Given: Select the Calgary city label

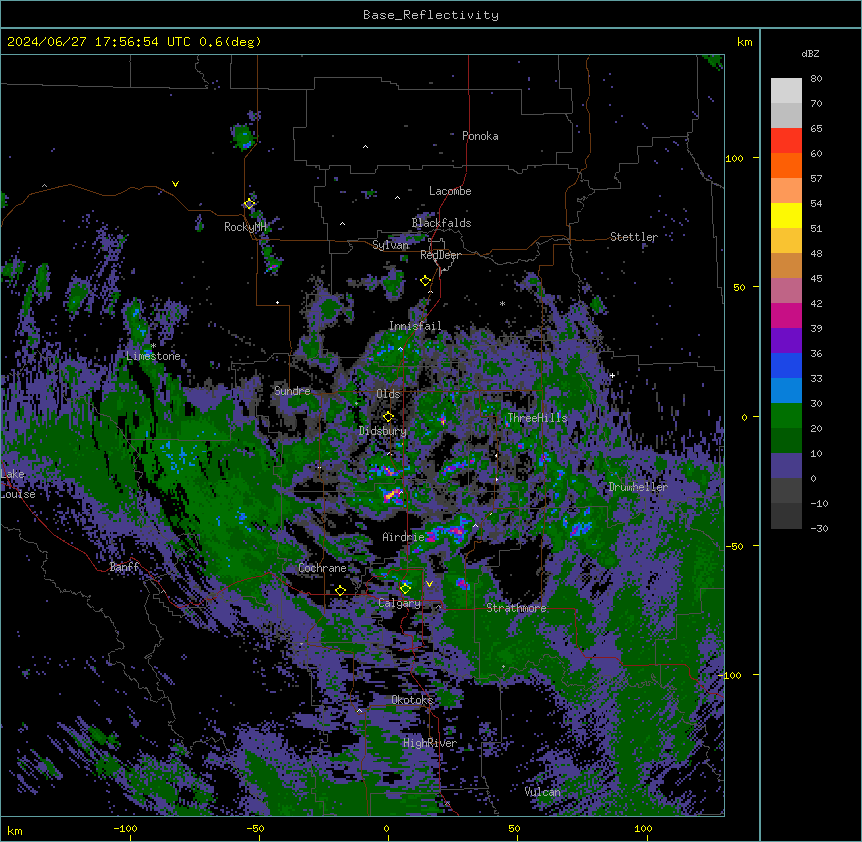Looking at the screenshot, I should pos(399,603).
